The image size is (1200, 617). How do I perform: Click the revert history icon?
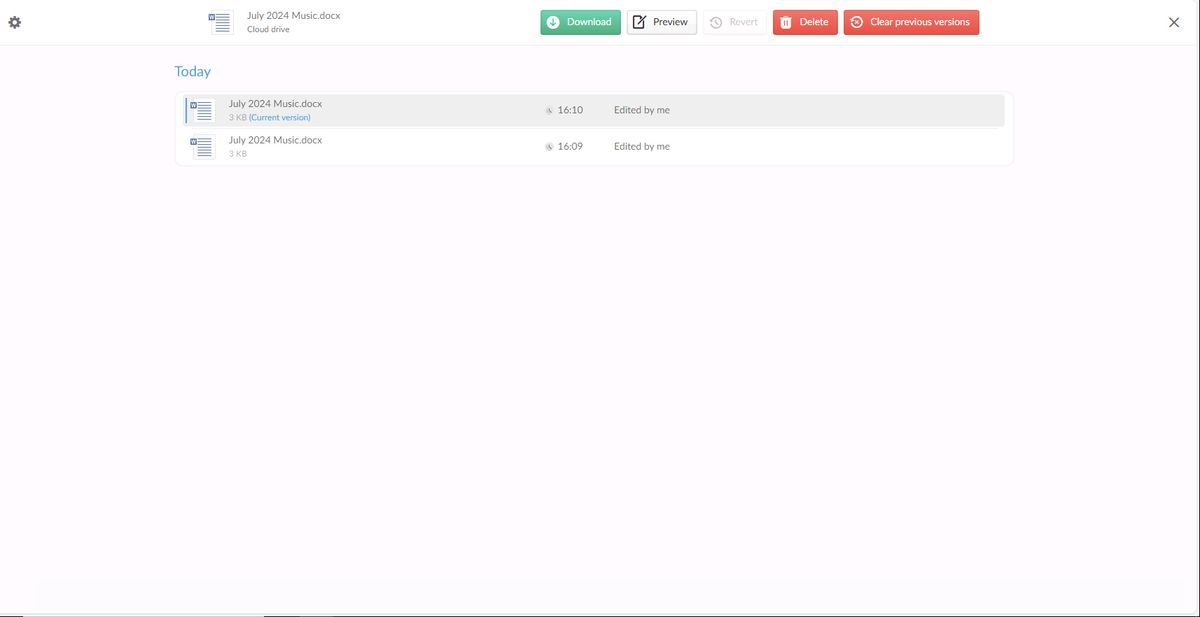[717, 20]
